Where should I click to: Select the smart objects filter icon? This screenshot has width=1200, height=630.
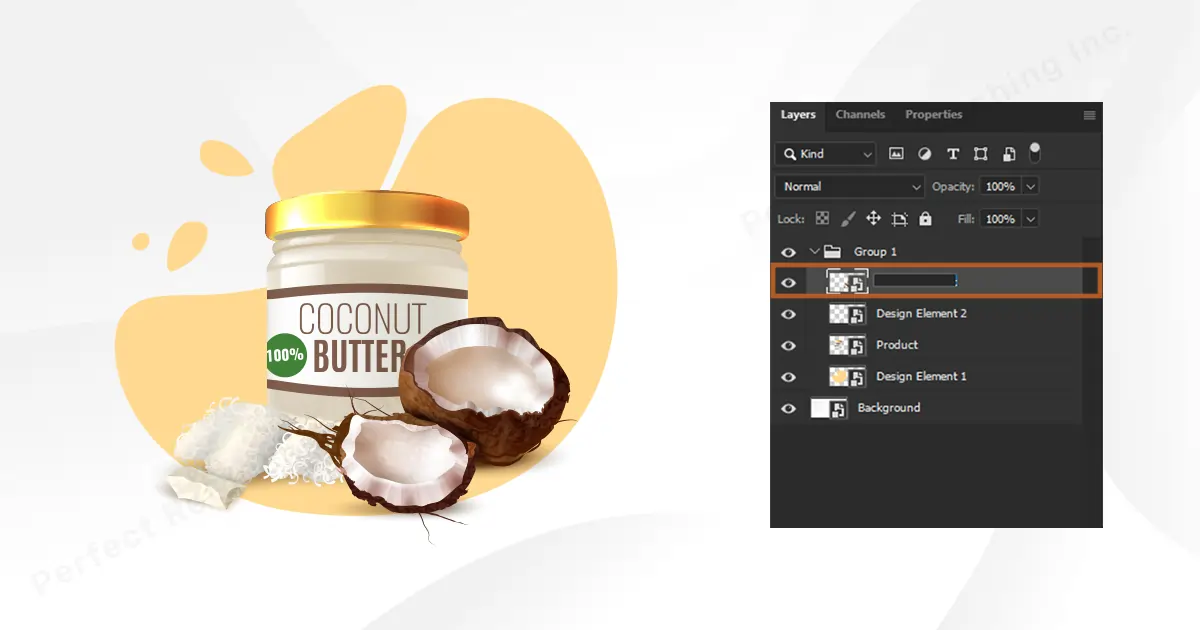point(1009,154)
